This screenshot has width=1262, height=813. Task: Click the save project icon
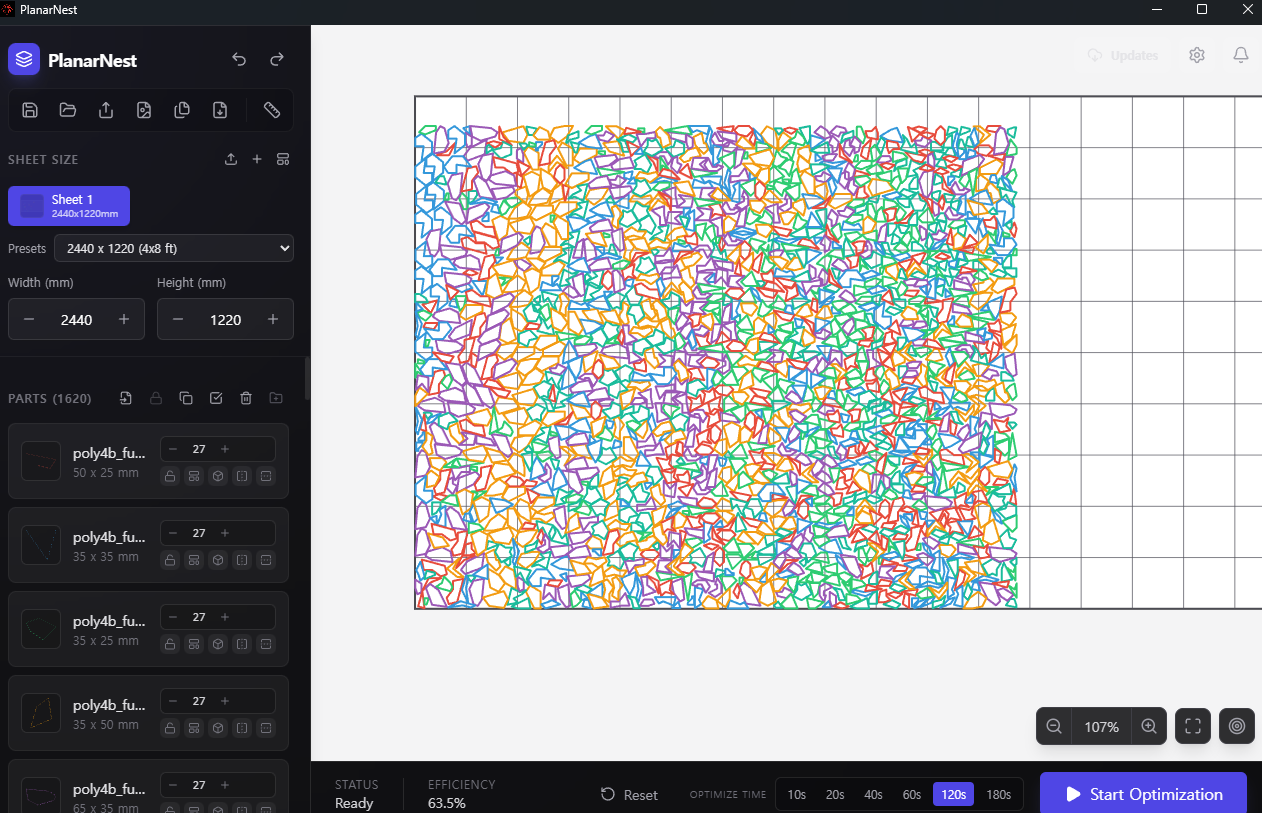tap(30, 110)
